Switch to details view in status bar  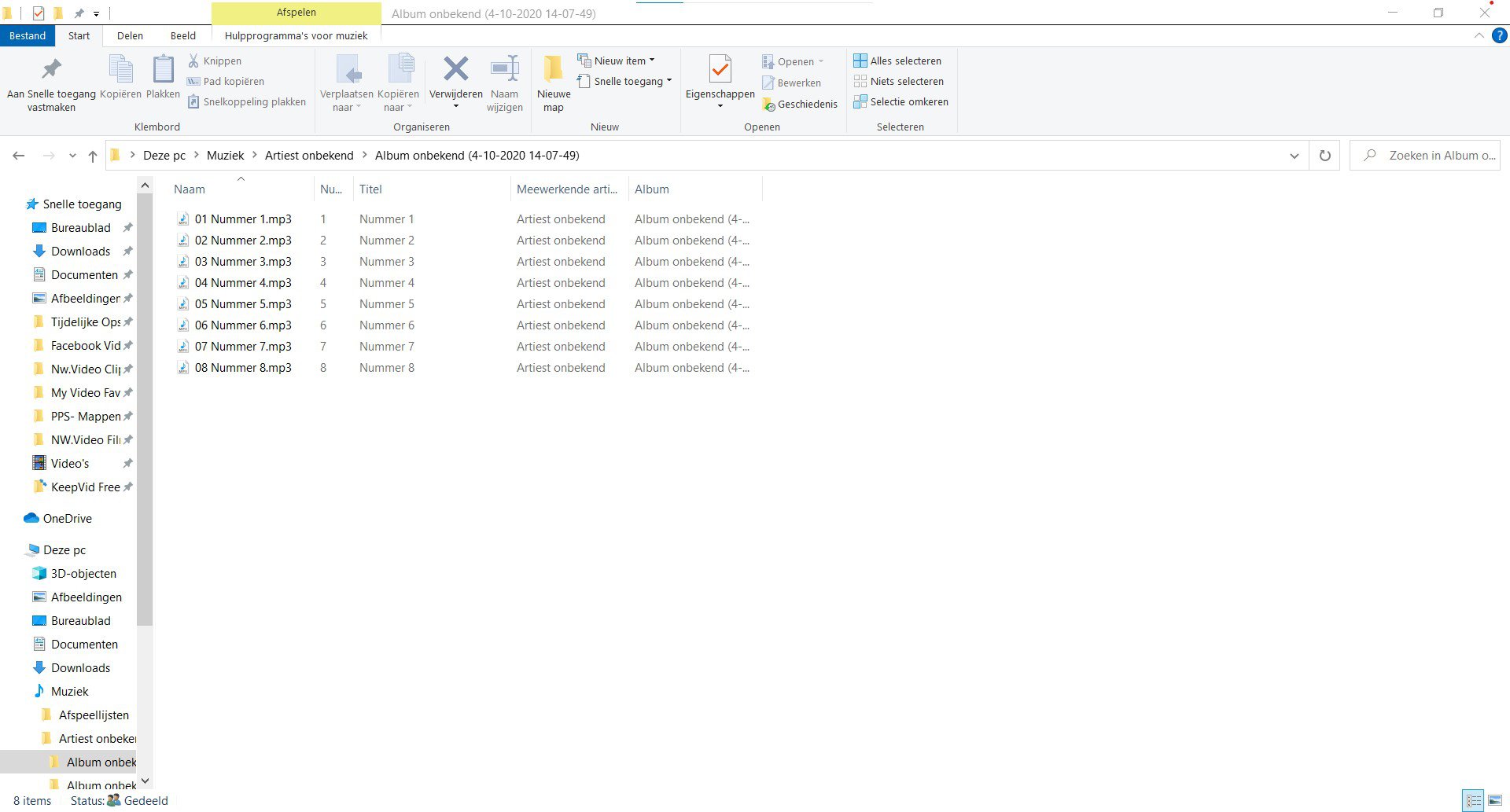(1473, 801)
